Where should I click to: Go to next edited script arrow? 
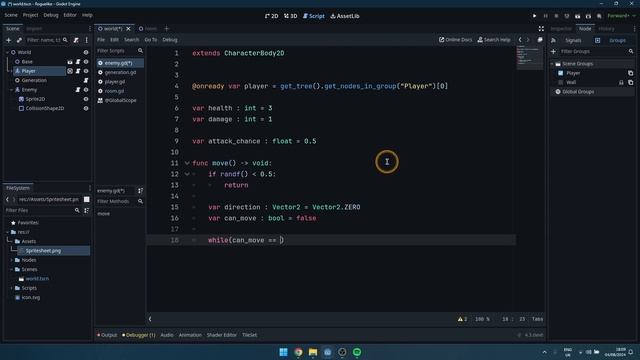pyautogui.click(x=528, y=40)
